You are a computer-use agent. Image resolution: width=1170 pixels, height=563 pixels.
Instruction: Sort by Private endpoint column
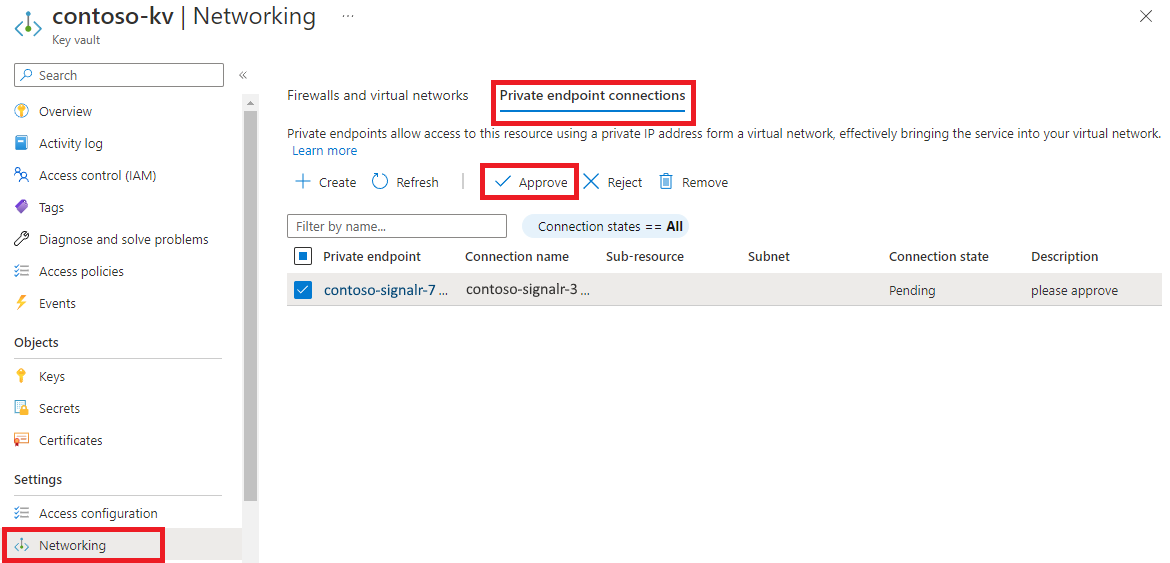(372, 257)
